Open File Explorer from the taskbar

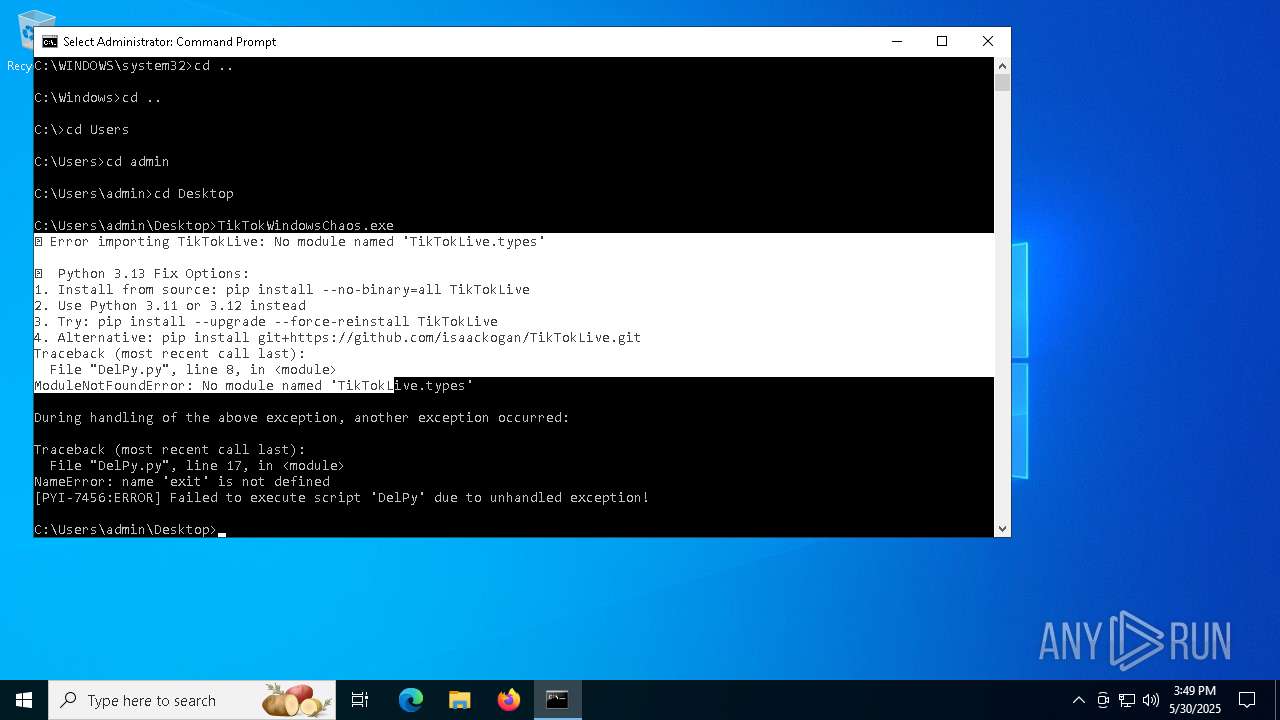click(x=460, y=700)
